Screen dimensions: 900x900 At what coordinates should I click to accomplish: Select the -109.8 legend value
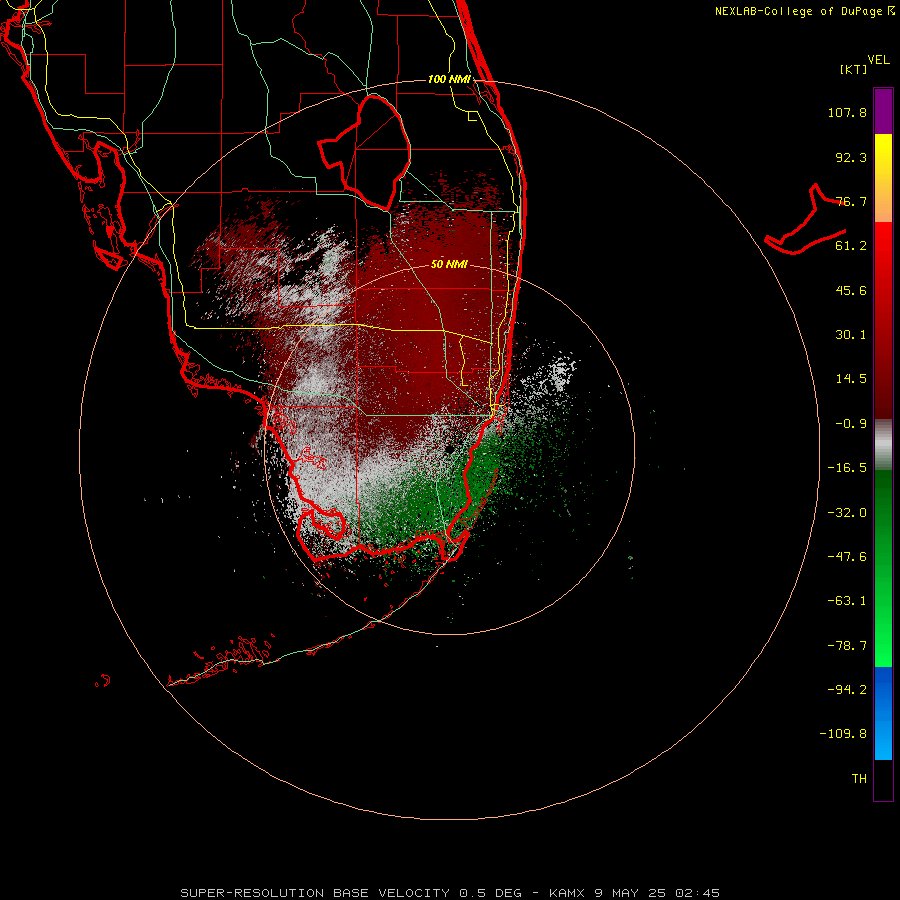[x=843, y=734]
